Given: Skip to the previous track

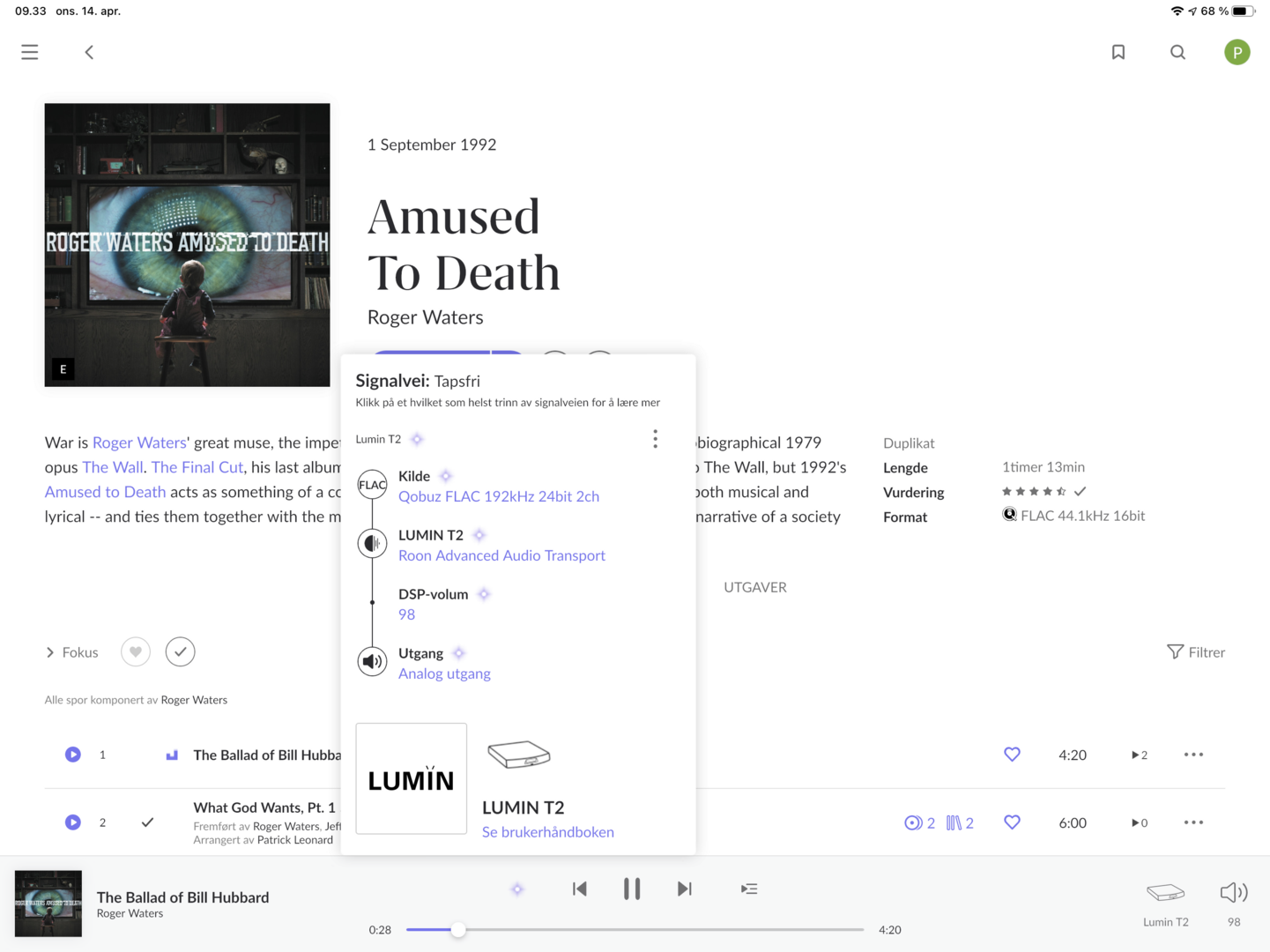Looking at the screenshot, I should 579,889.
